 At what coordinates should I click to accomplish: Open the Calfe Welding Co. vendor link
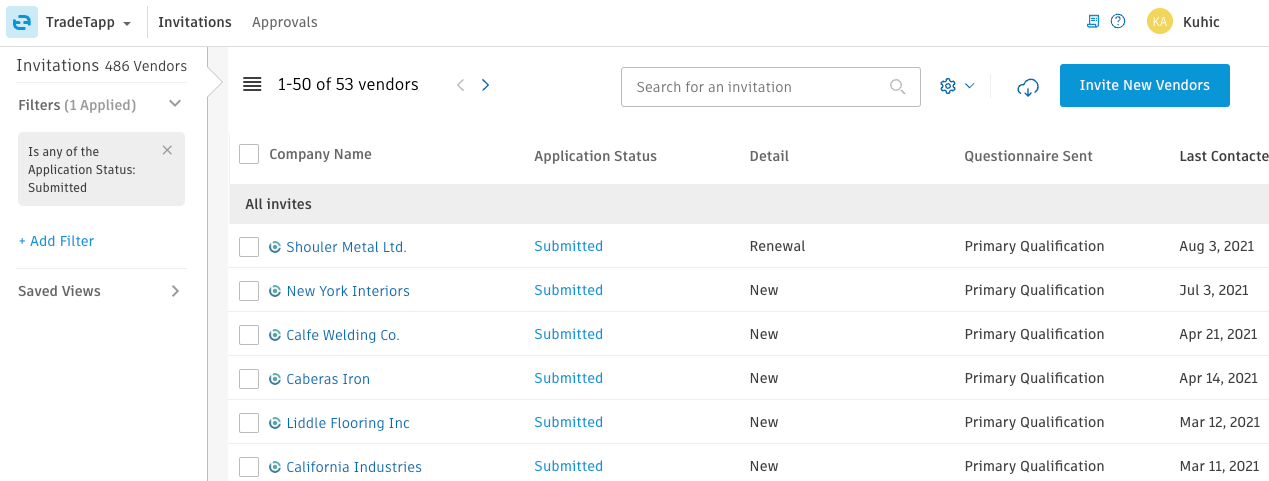pos(343,335)
